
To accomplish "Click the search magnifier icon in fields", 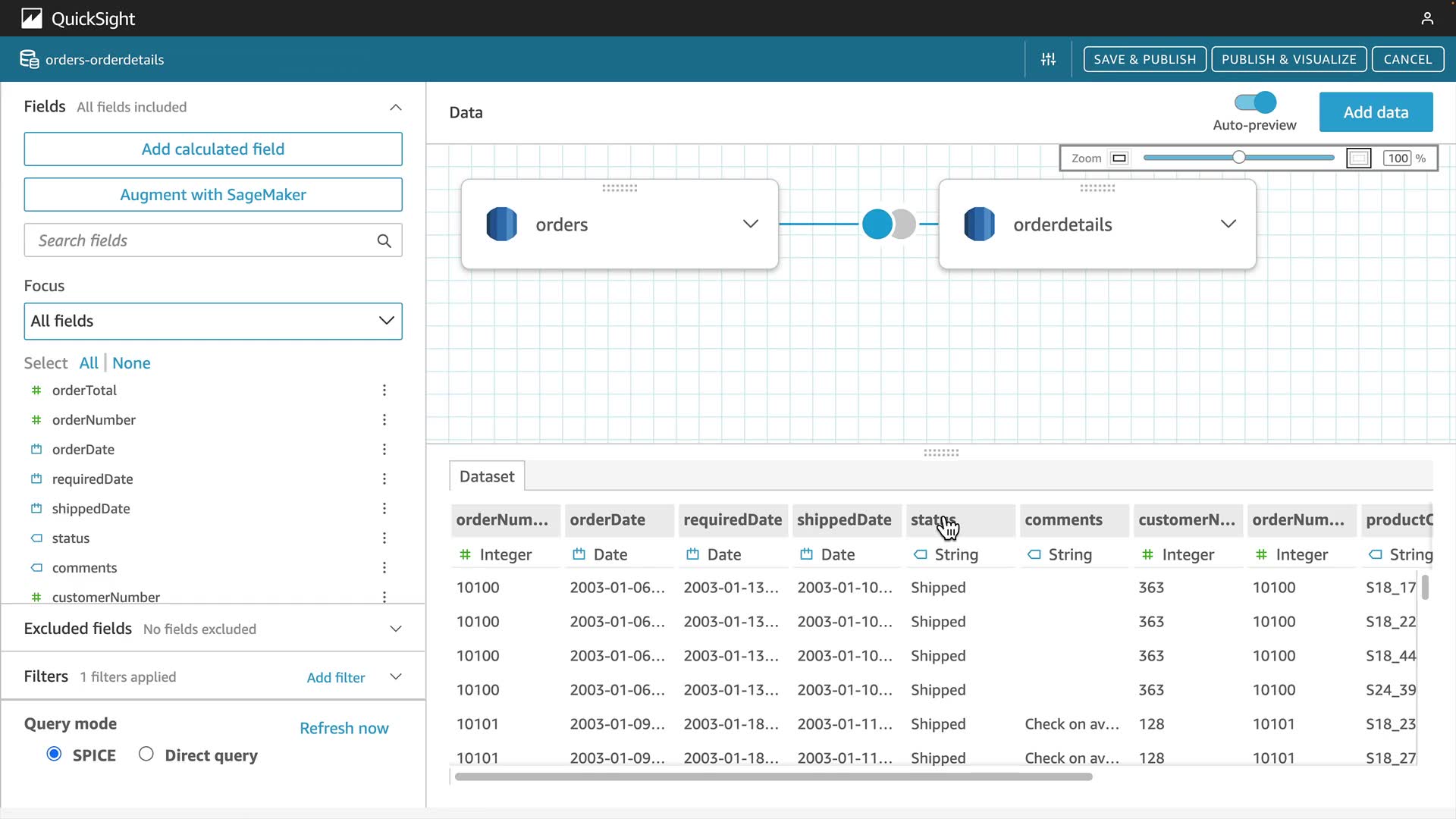I will [384, 241].
